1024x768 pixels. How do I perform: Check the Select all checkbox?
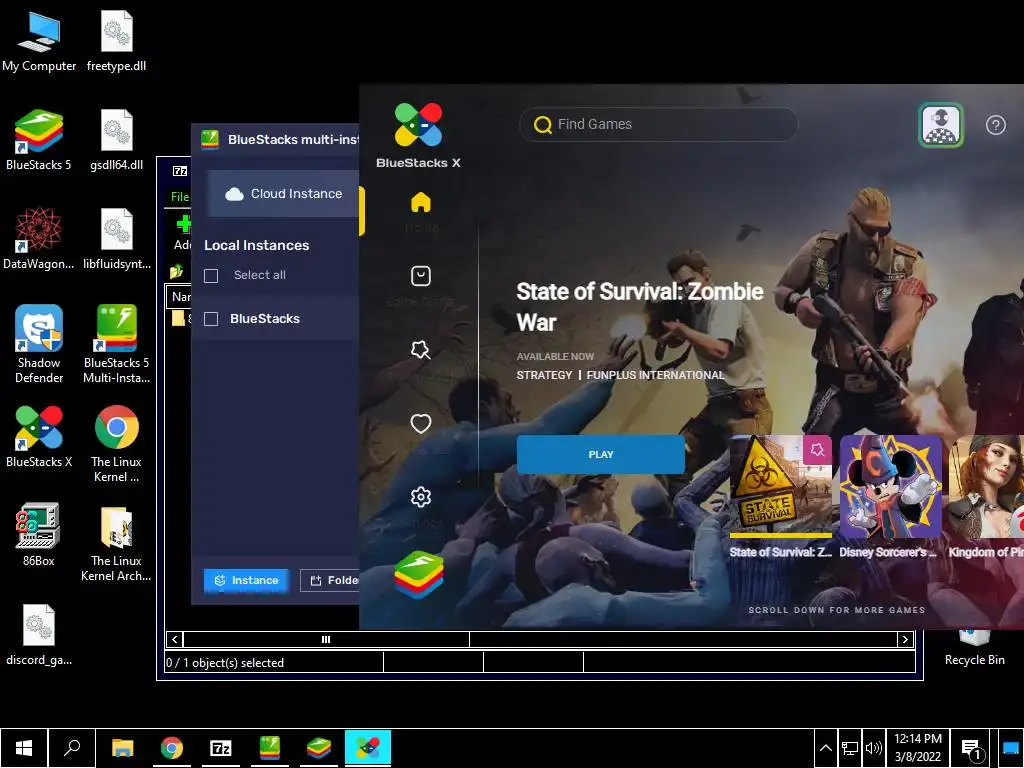coord(211,276)
